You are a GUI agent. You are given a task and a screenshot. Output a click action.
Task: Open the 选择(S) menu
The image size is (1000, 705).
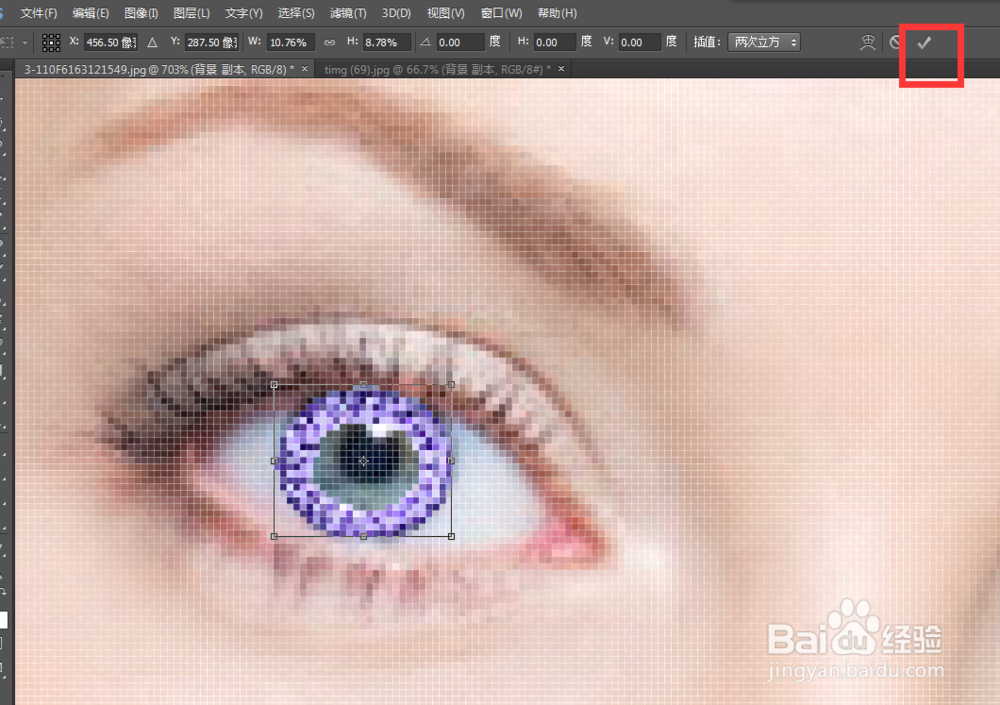click(x=296, y=13)
